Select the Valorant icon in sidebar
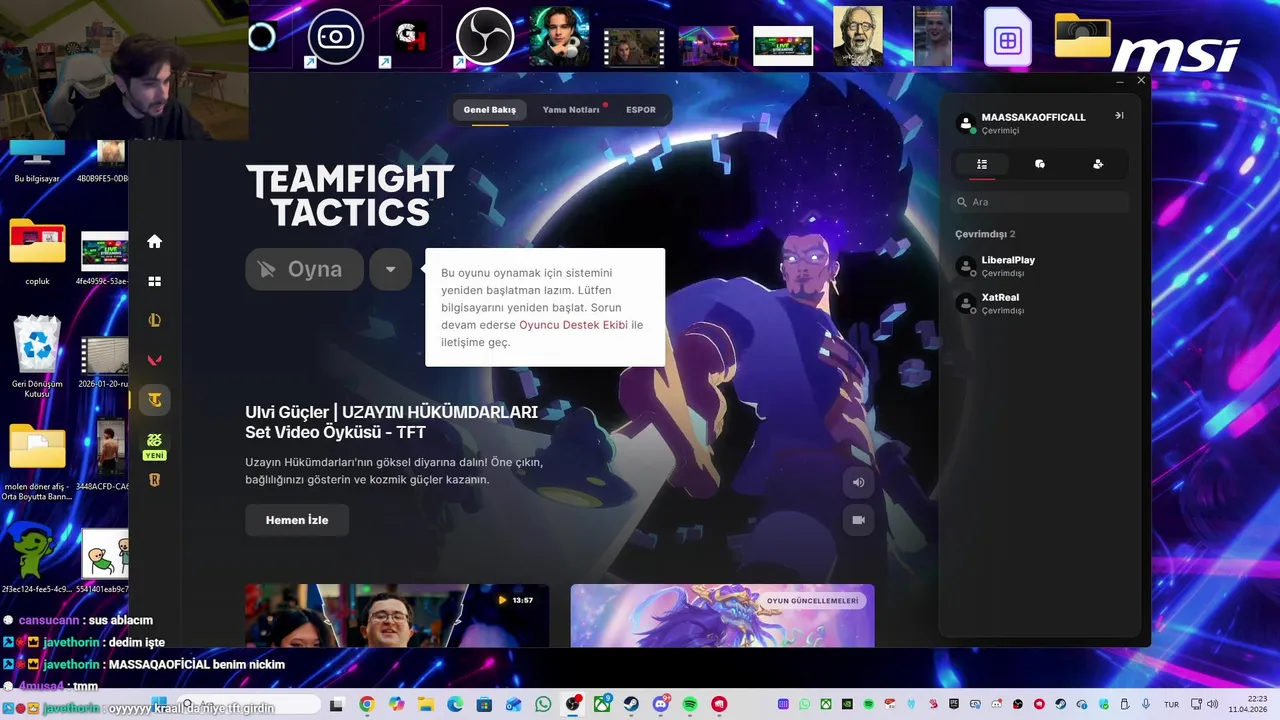Viewport: 1280px width, 720px height. tap(154, 360)
